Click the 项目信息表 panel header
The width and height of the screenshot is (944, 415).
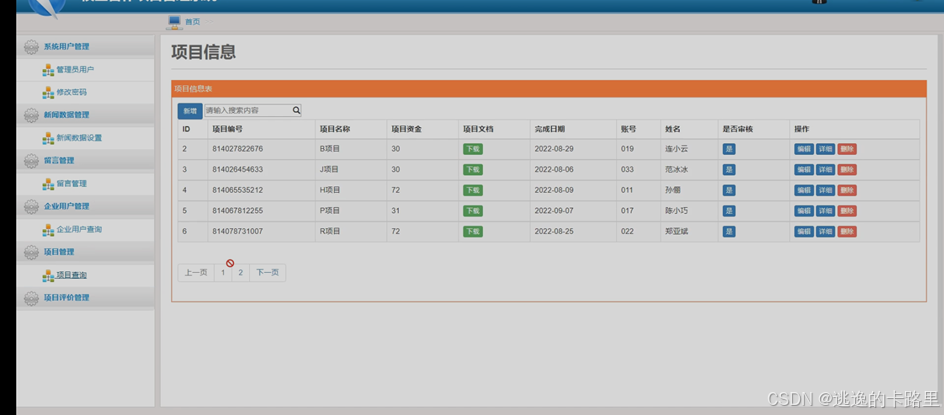click(x=548, y=89)
